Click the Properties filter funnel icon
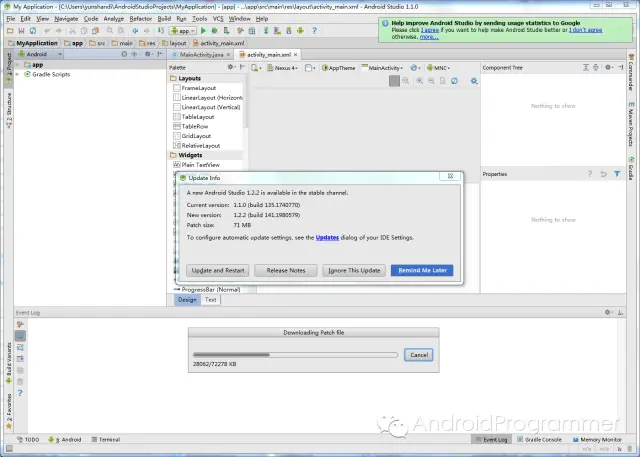The height and width of the screenshot is (457, 640). pyautogui.click(x=617, y=174)
